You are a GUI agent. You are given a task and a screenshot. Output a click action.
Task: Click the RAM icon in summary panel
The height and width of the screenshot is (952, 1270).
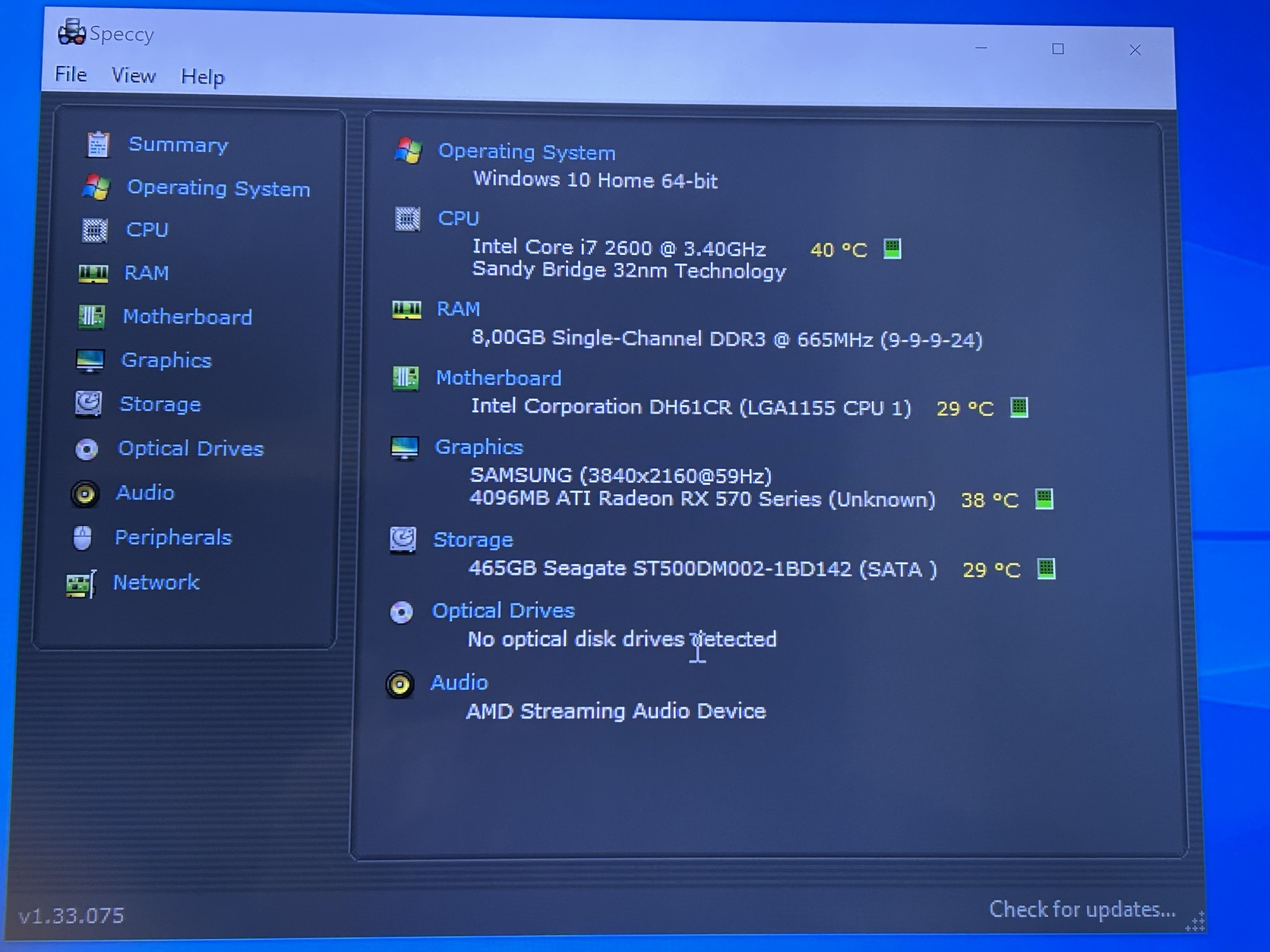406,309
